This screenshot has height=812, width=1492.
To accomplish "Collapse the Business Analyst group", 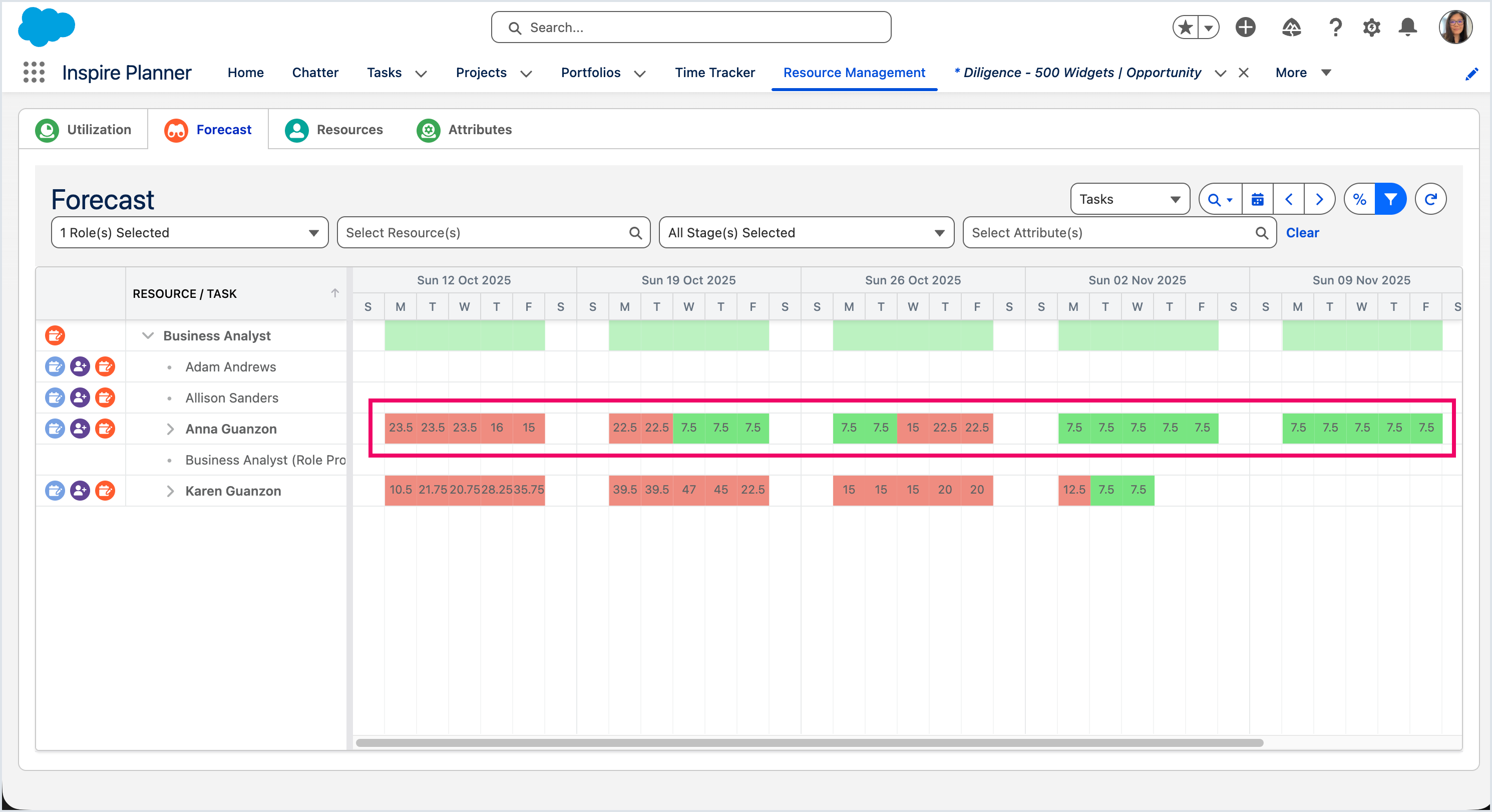I will pos(148,335).
